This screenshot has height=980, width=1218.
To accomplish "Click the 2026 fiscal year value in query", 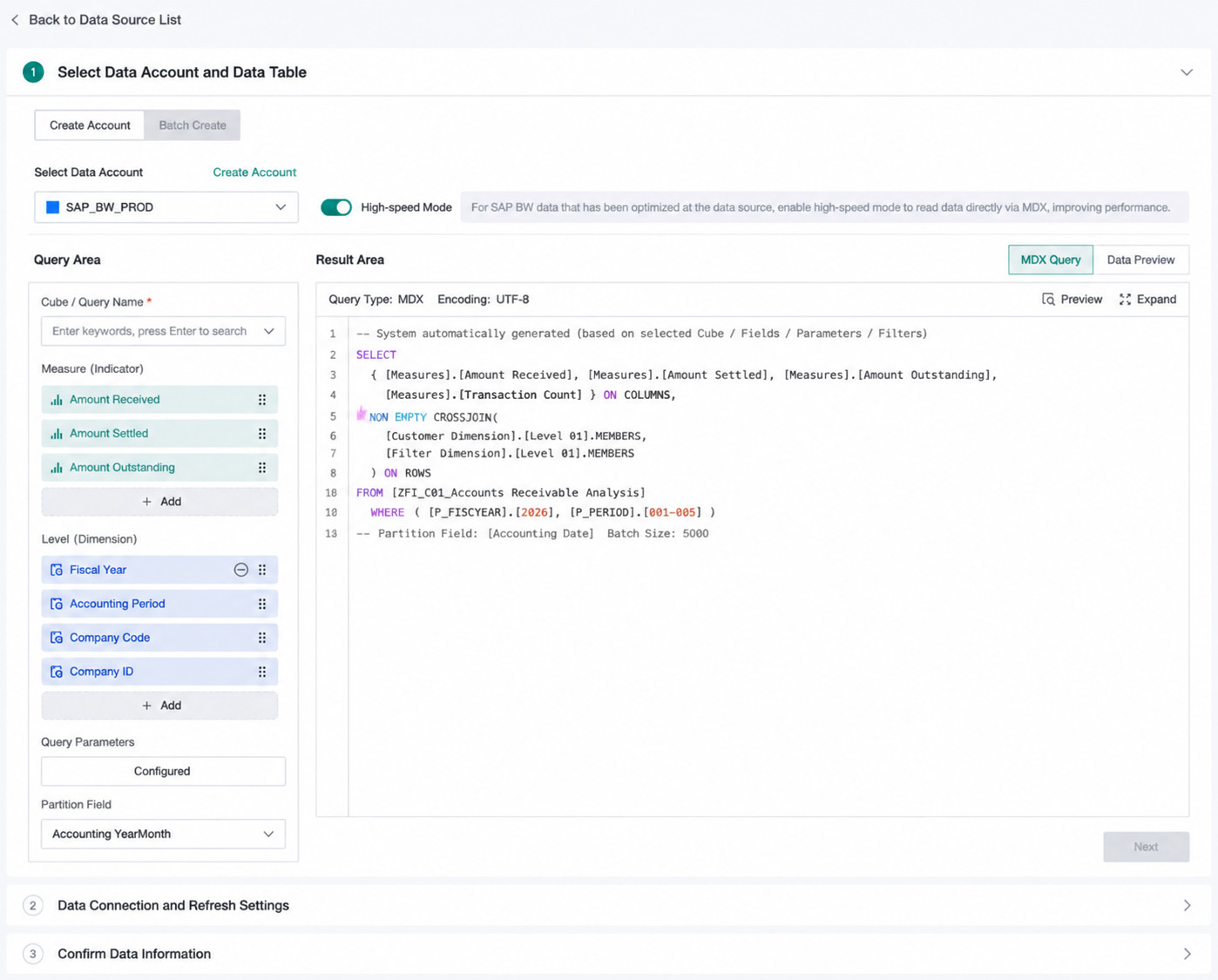I will pos(534,512).
